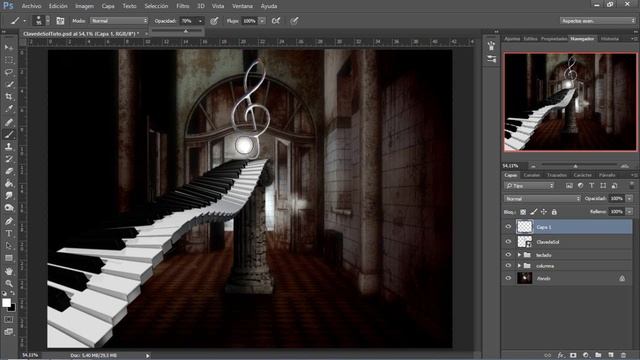The image size is (640, 360).
Task: Select the Horizontal Type tool
Action: (x=9, y=233)
